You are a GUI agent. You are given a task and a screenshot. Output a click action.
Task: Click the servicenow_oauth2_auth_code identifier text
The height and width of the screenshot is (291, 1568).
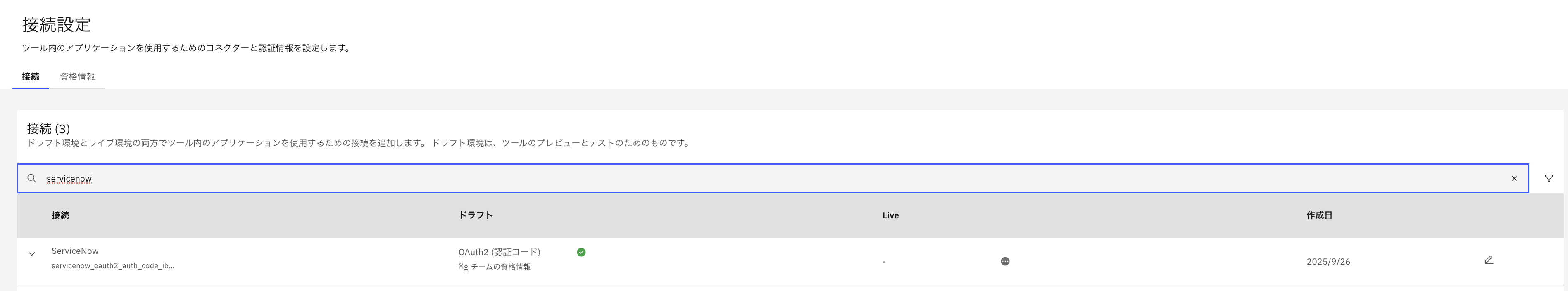point(113,265)
